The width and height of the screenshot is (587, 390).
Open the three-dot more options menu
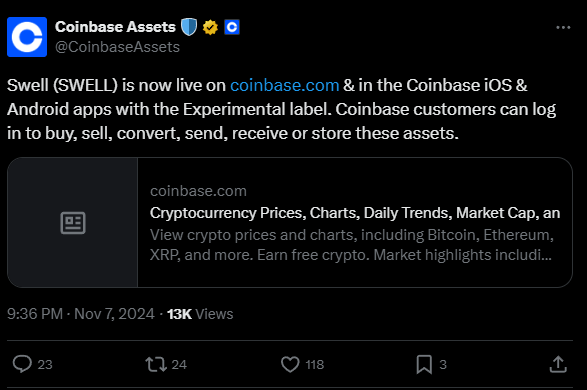click(563, 27)
